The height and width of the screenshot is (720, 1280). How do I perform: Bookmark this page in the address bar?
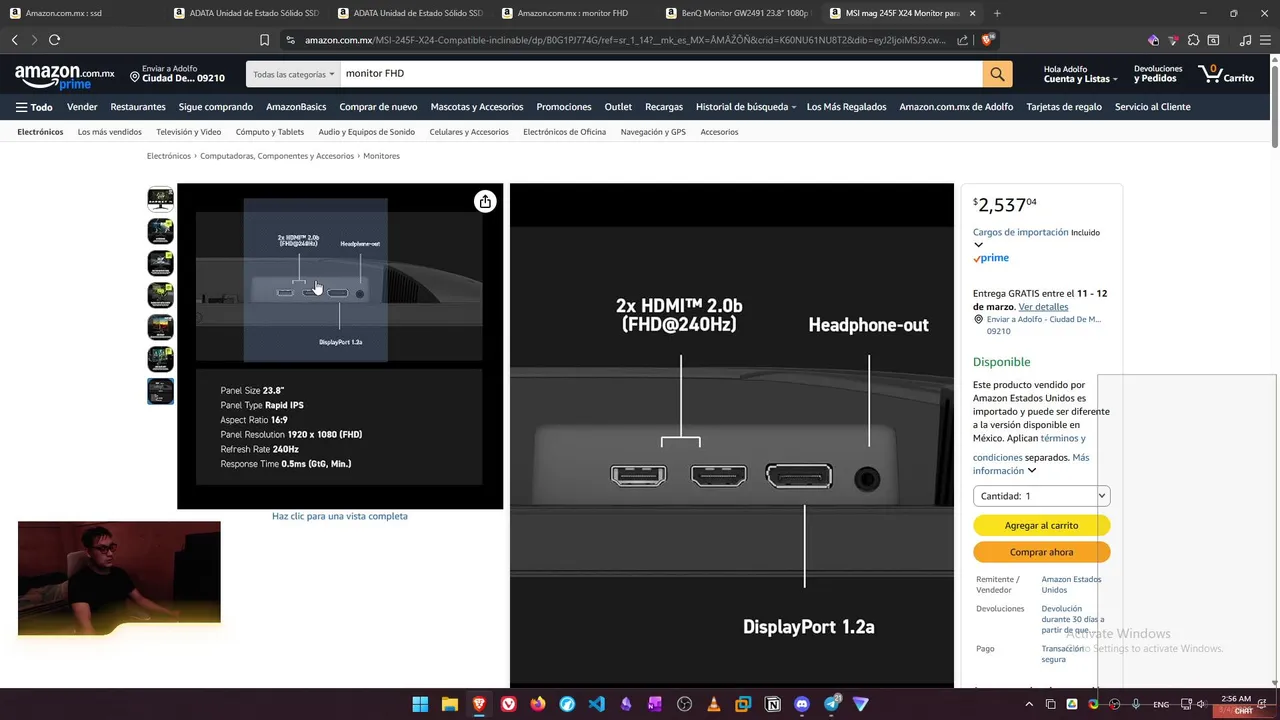click(x=264, y=40)
